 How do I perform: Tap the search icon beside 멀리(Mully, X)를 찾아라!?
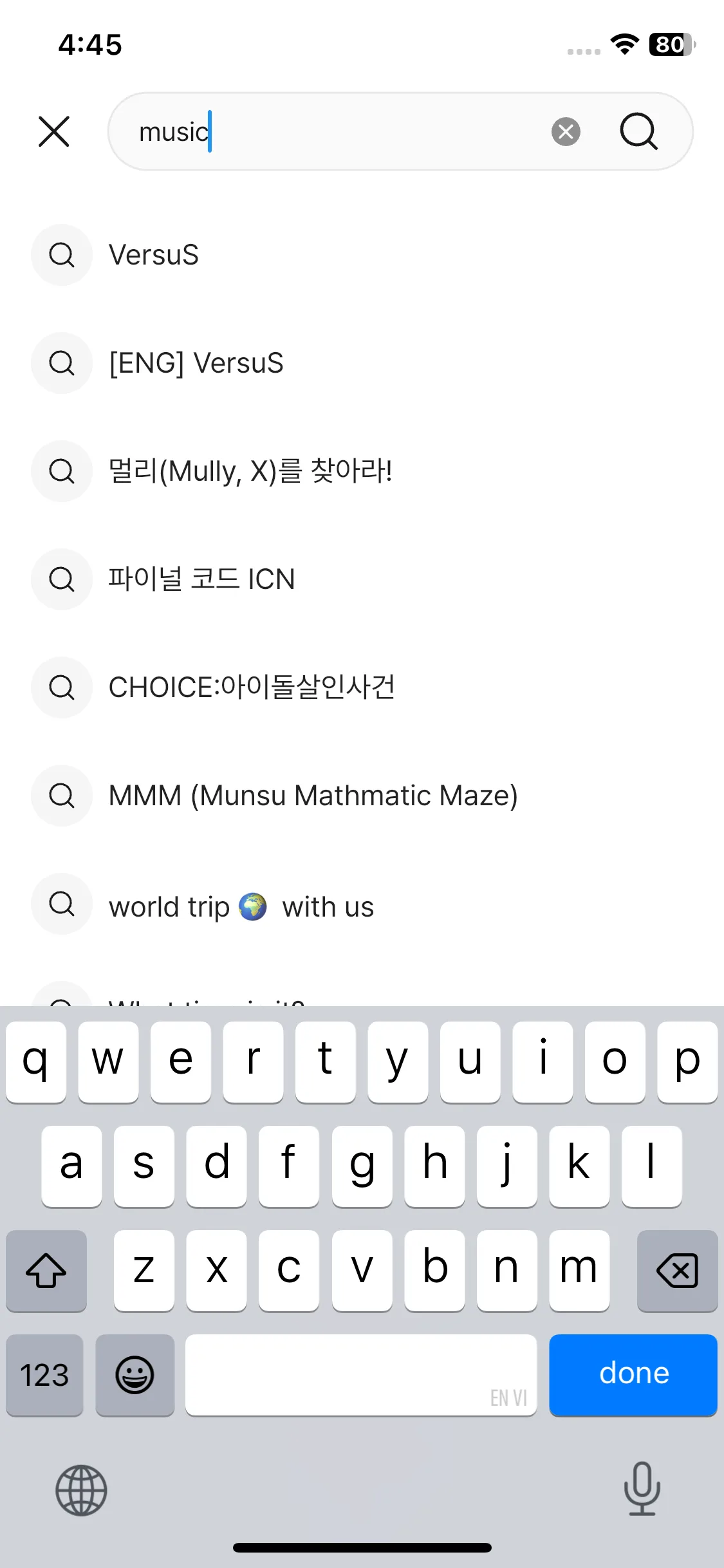tap(62, 471)
